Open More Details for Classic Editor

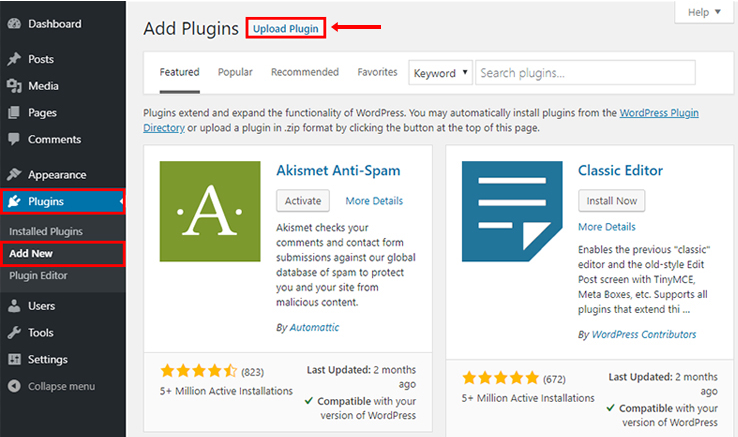pyautogui.click(x=607, y=227)
